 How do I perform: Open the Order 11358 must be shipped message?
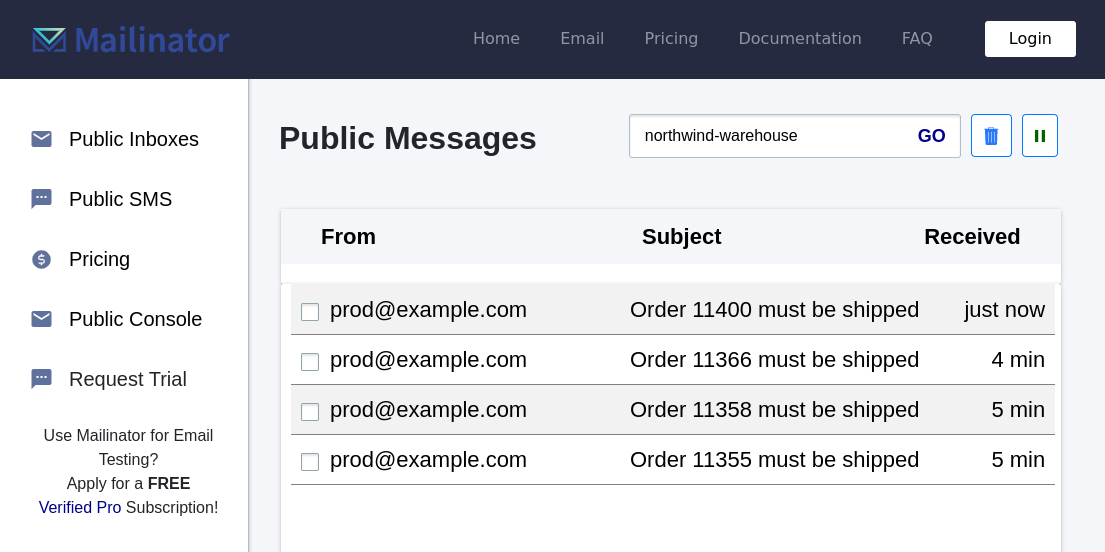click(x=774, y=410)
